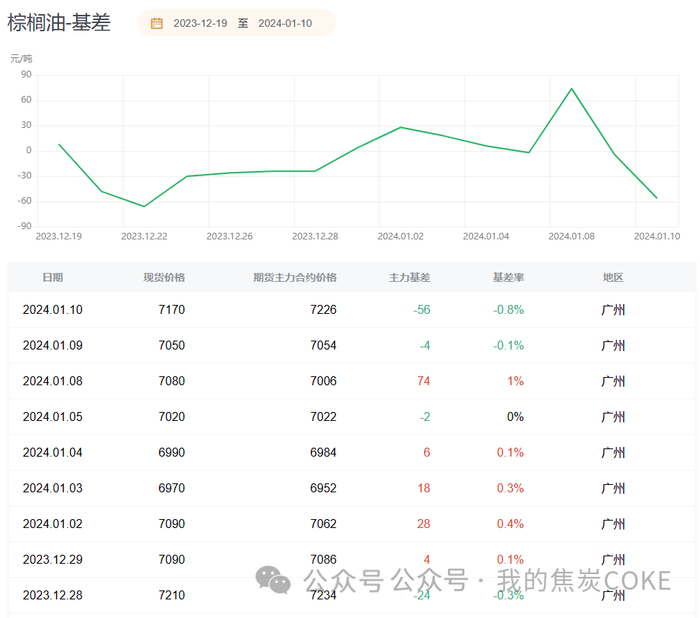
Task: Click the 主力基差 column header
Action: [409, 277]
